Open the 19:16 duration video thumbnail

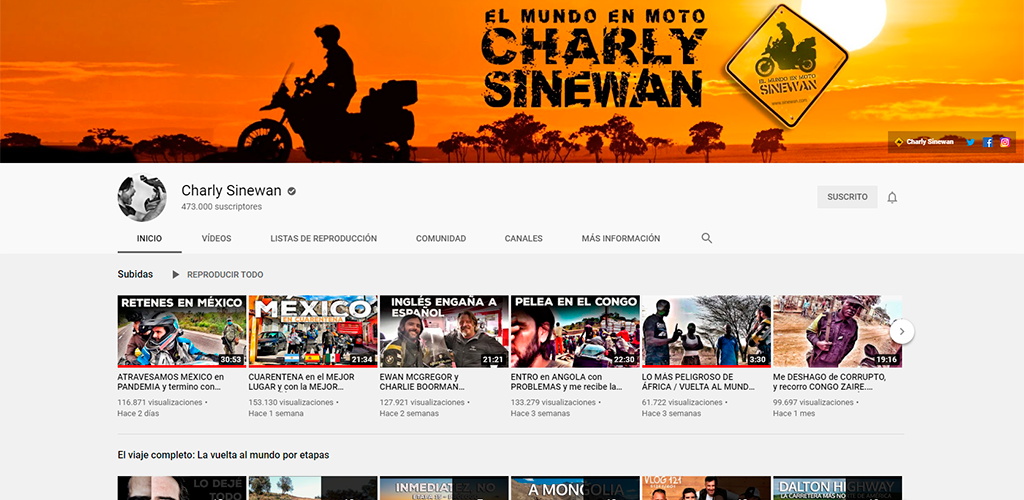tap(838, 331)
